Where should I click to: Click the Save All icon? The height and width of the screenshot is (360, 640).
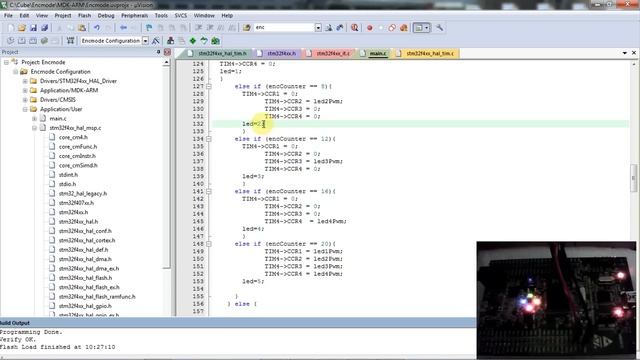44,28
